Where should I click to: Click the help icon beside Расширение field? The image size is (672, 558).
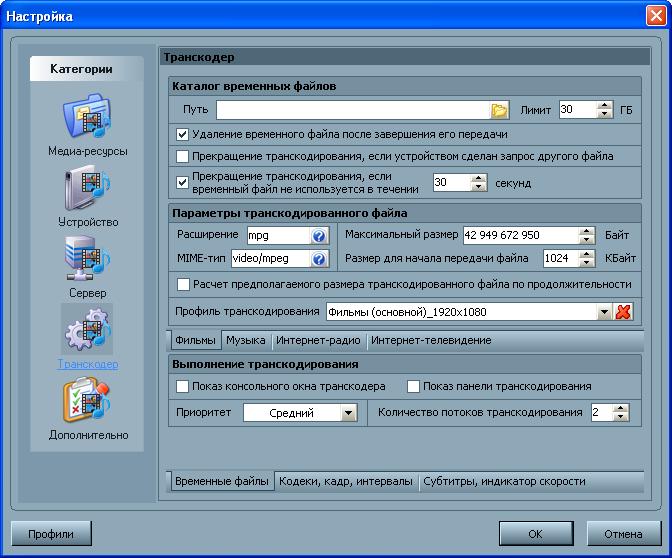click(x=319, y=236)
